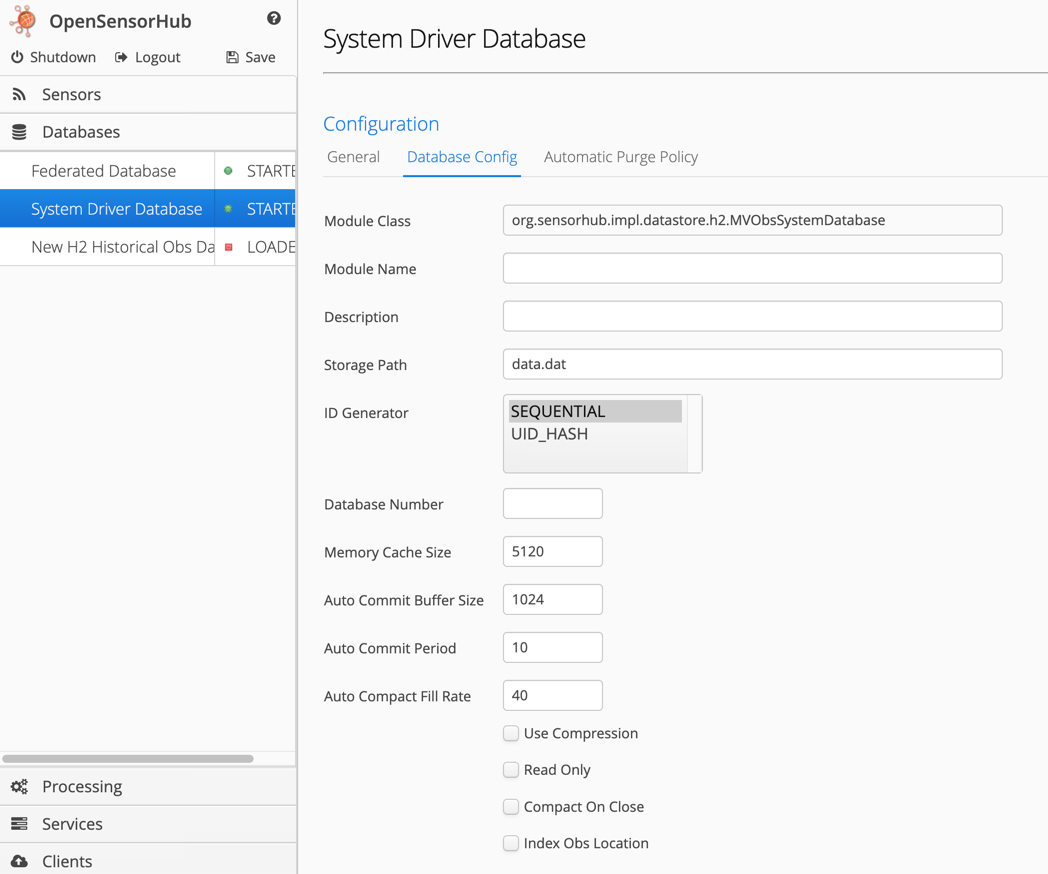Click the Processing gears icon

[x=19, y=787]
